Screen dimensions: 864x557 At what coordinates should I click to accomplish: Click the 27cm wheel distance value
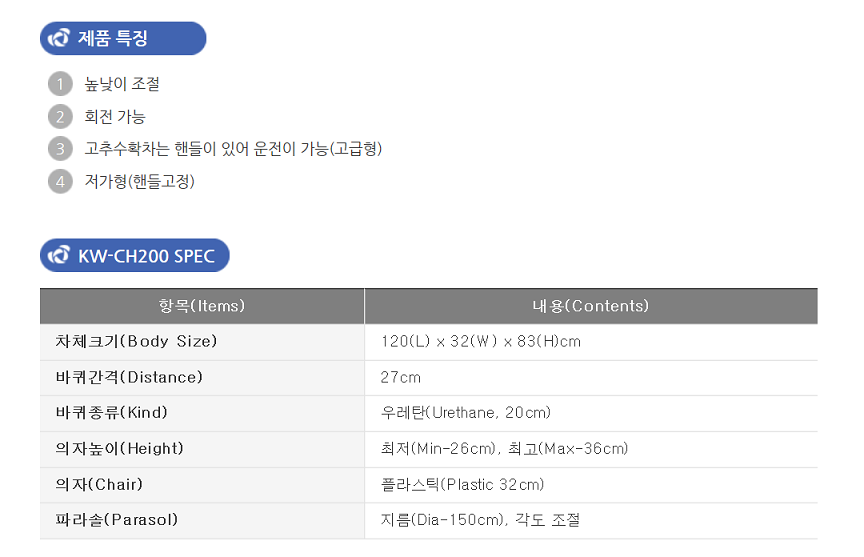pyautogui.click(x=401, y=377)
